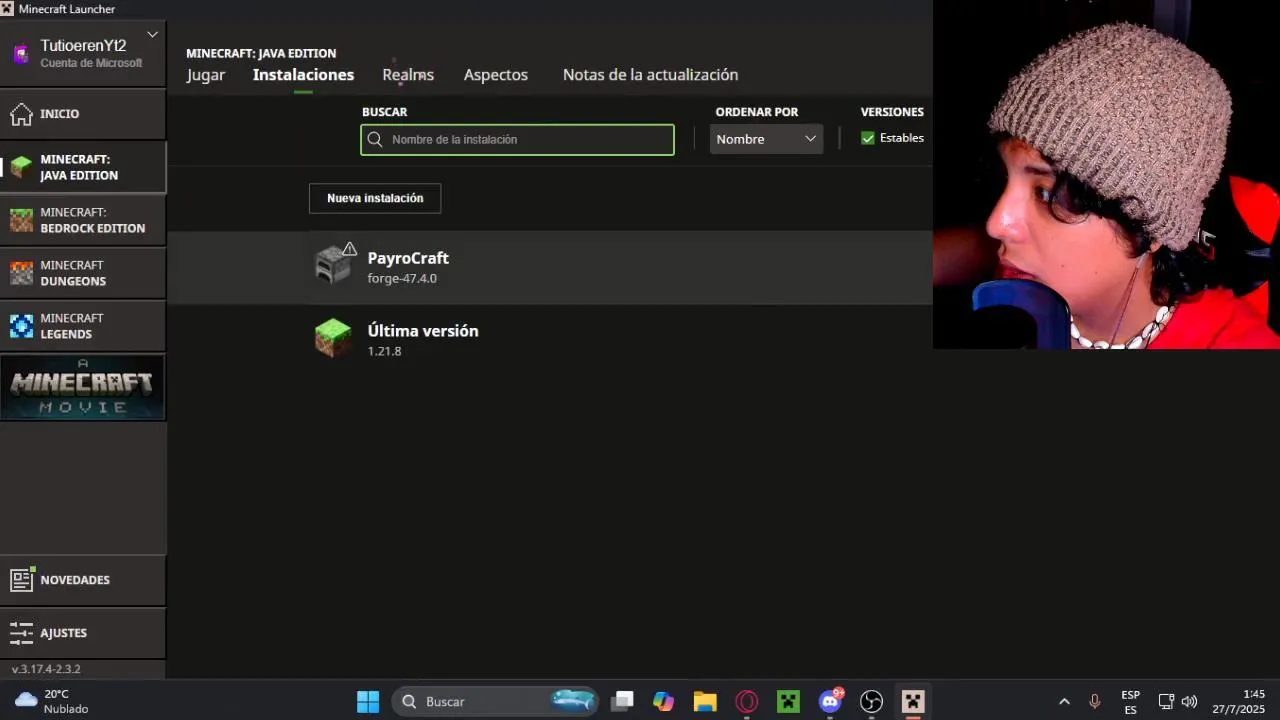This screenshot has height=720, width=1280.
Task: Select the Última versión installation name
Action: (x=423, y=331)
